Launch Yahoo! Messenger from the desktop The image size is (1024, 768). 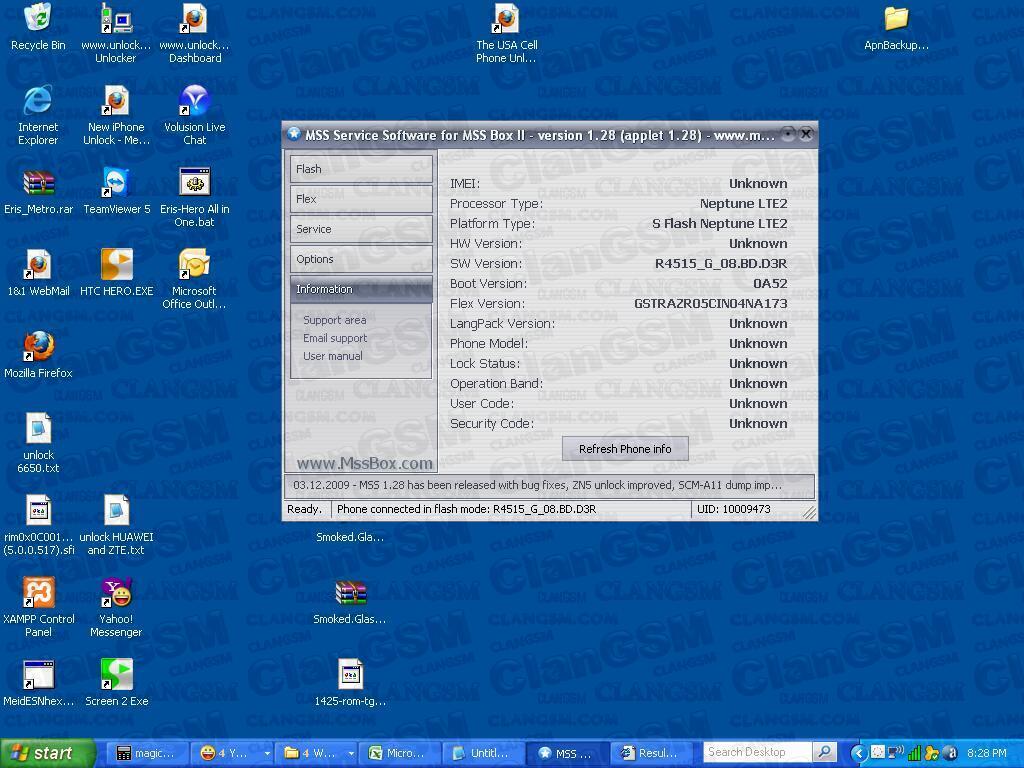tap(116, 592)
